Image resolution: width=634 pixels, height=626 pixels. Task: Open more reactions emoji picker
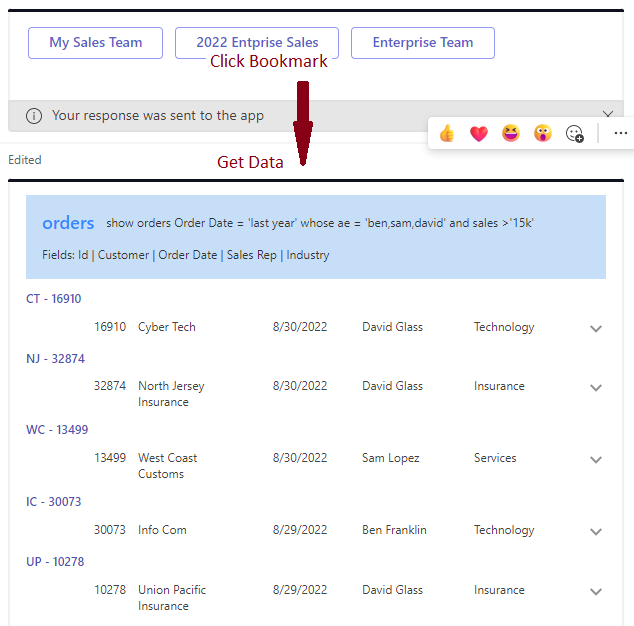point(575,133)
